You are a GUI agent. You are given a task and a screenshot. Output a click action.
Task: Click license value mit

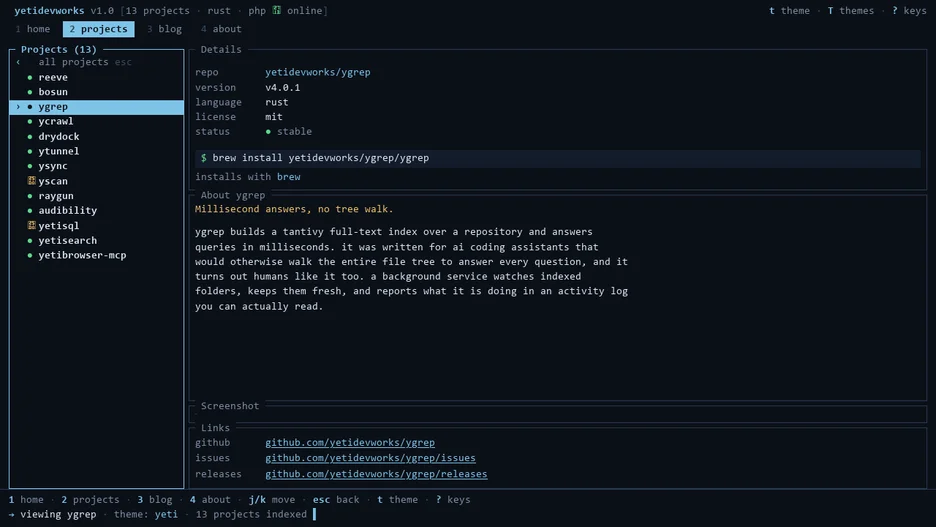pyautogui.click(x=274, y=117)
